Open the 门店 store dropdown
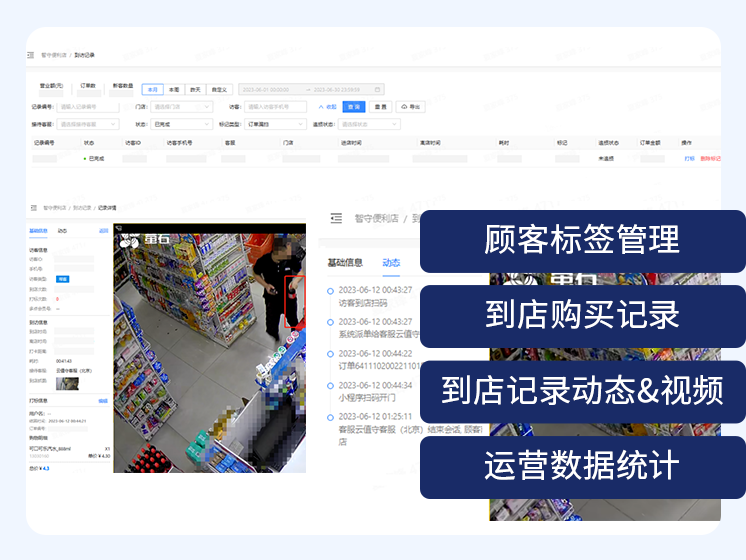The image size is (746, 560). pyautogui.click(x=180, y=106)
